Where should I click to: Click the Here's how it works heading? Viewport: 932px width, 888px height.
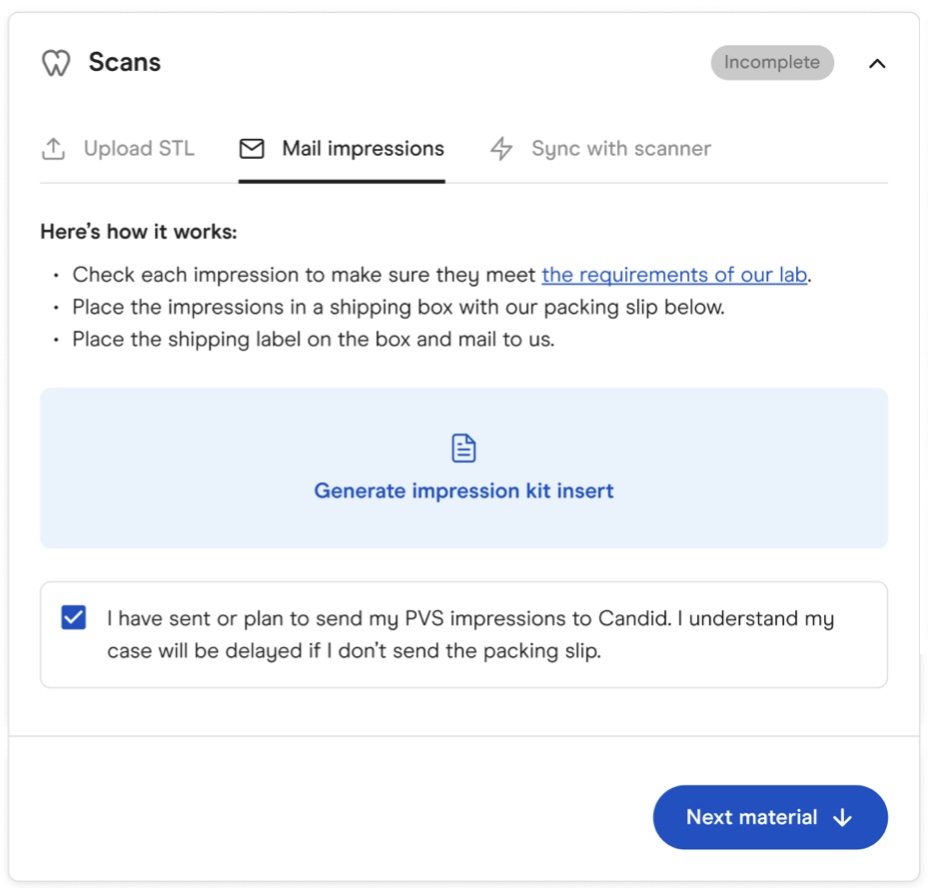tap(138, 232)
